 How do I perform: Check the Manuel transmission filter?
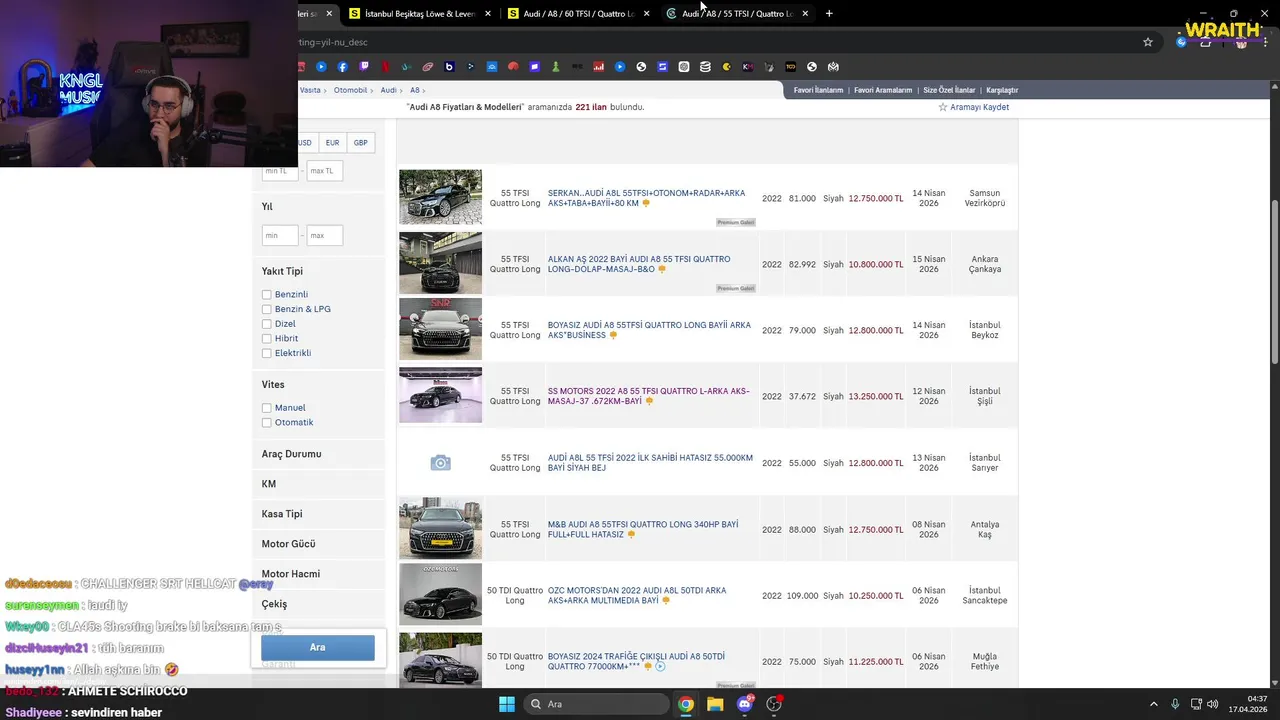click(267, 408)
